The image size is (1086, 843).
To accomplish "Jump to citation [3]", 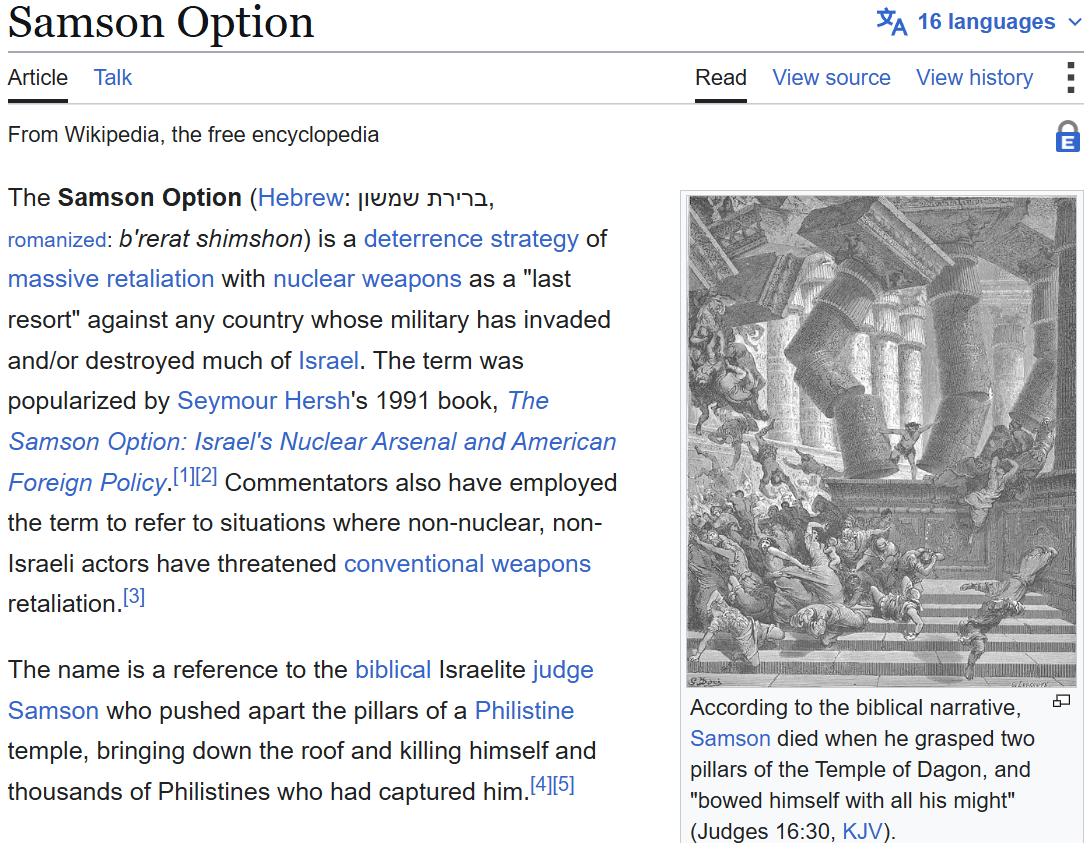I will point(134,597).
